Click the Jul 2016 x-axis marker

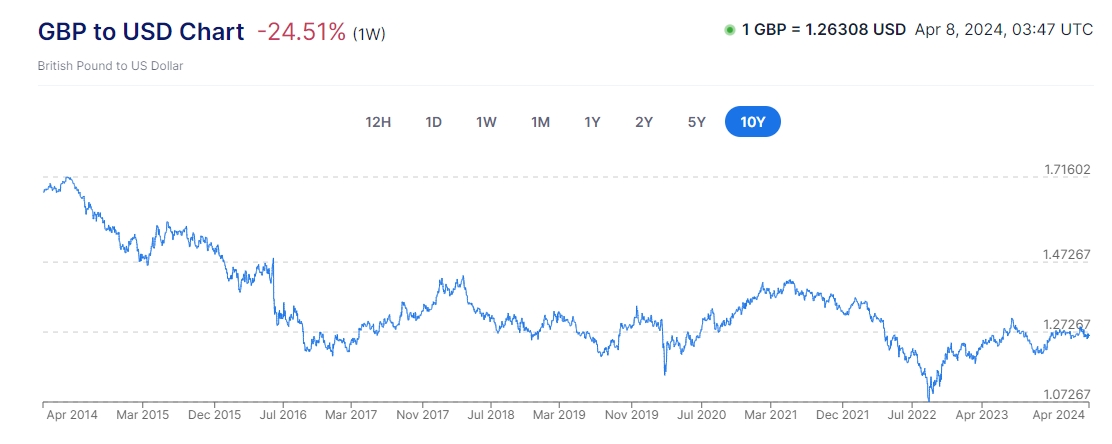[283, 414]
